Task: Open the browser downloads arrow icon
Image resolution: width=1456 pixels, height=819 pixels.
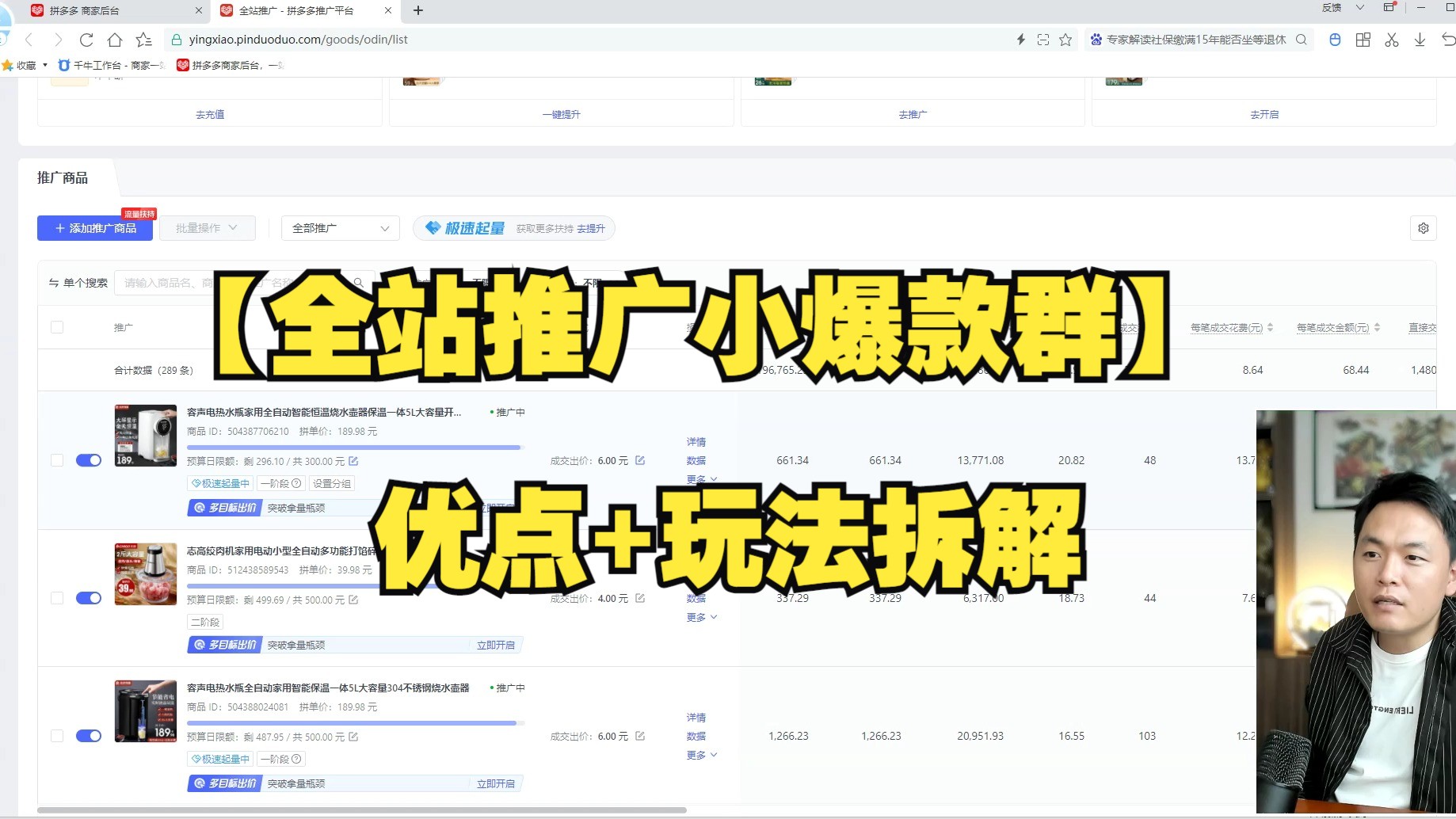Action: pyautogui.click(x=1420, y=40)
